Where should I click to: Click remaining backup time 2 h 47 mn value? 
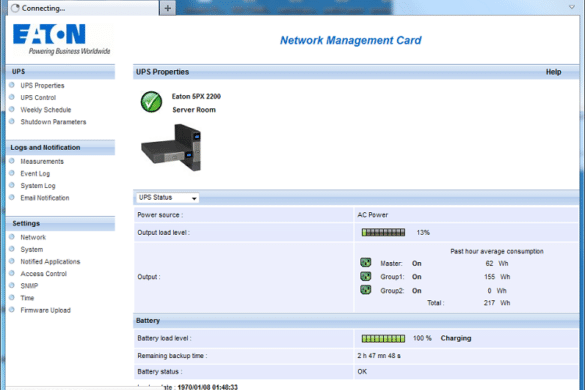pyautogui.click(x=379, y=356)
